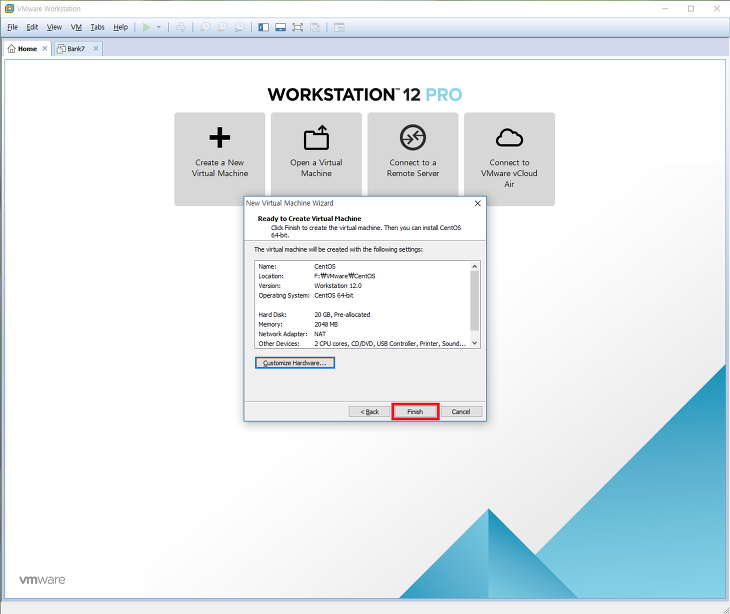Click the Location path value
Viewport: 730px width, 614px height.
[x=345, y=276]
